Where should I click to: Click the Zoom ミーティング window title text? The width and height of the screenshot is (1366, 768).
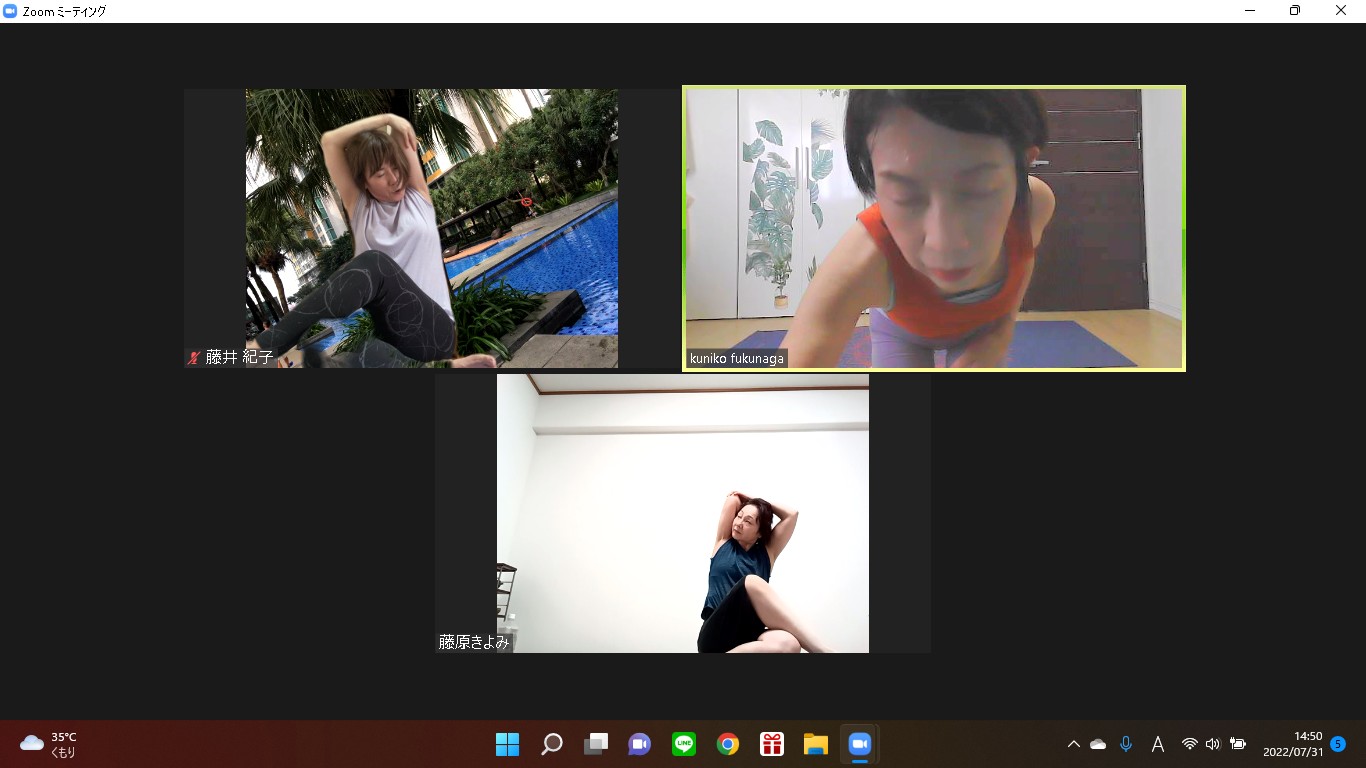click(x=64, y=11)
